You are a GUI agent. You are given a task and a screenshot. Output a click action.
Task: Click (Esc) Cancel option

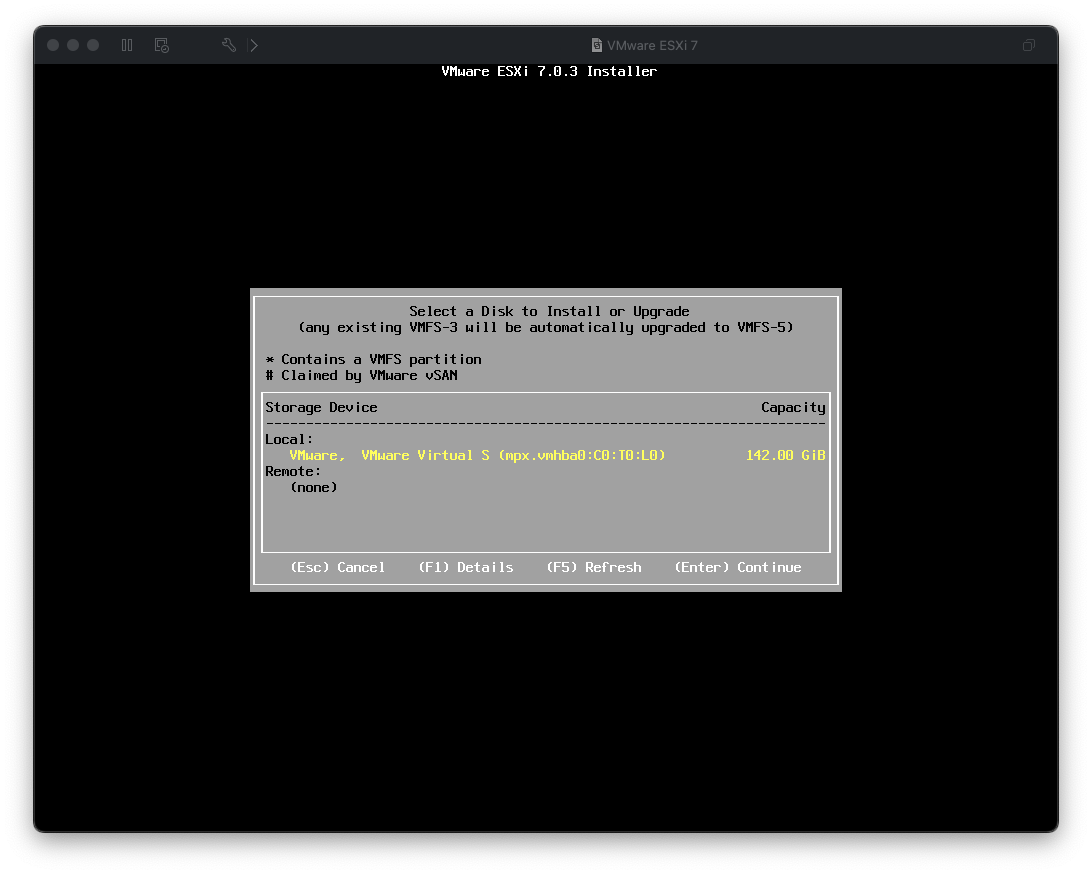tap(337, 567)
